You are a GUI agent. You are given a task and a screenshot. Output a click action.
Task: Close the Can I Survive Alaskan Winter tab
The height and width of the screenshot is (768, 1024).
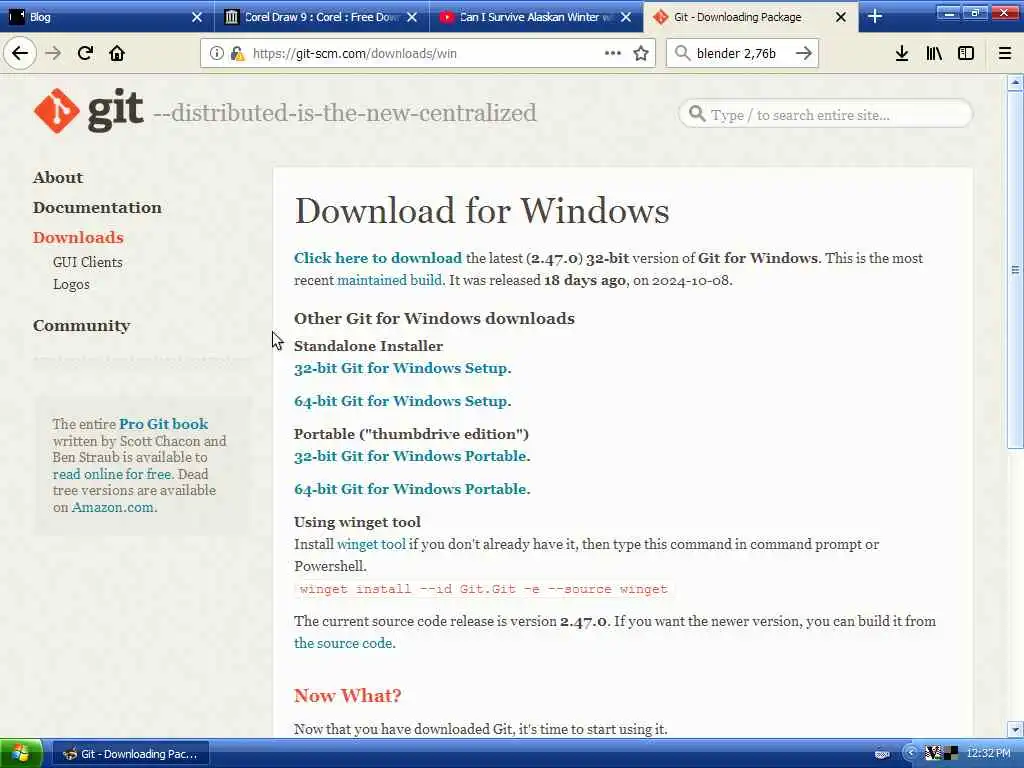click(626, 17)
